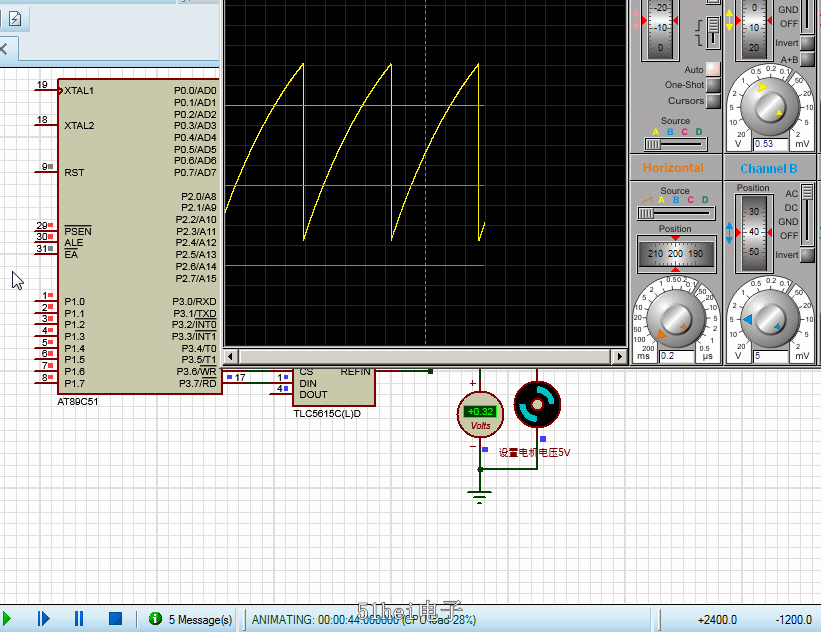
Task: Click the P2.7/A15 pin label
Action: (x=196, y=279)
